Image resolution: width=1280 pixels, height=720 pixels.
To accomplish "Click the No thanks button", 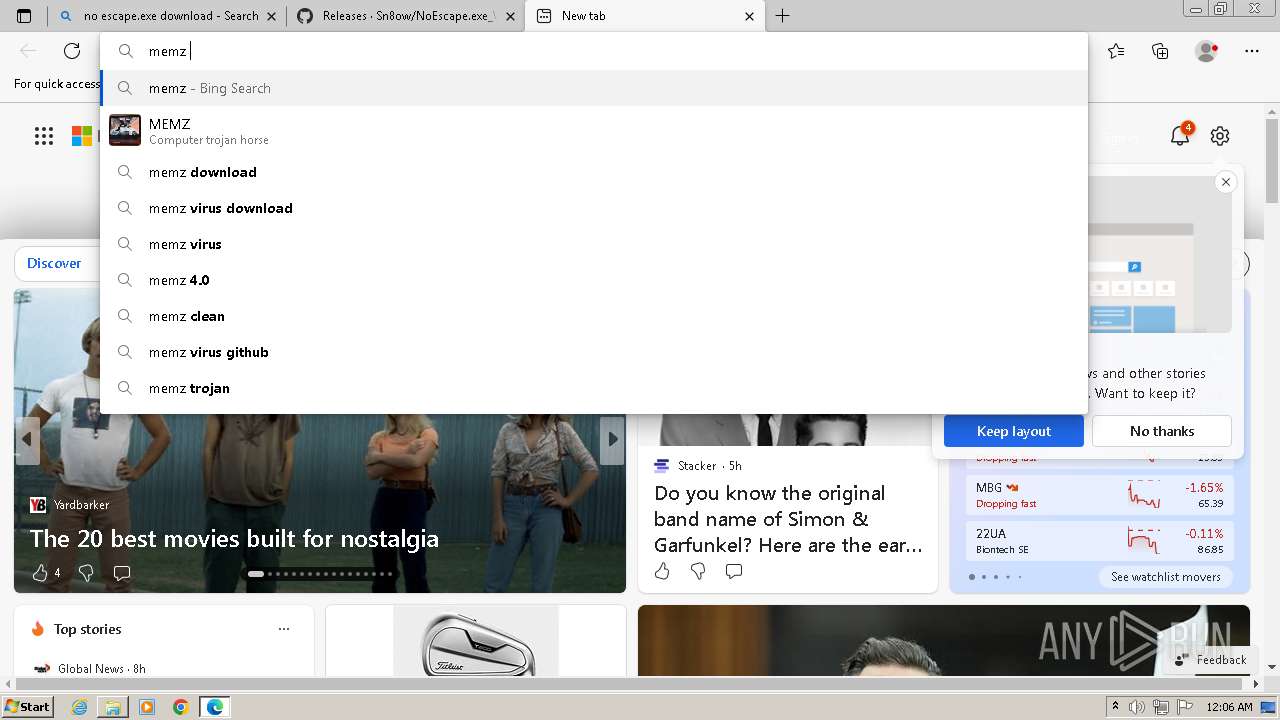I will 1162,431.
